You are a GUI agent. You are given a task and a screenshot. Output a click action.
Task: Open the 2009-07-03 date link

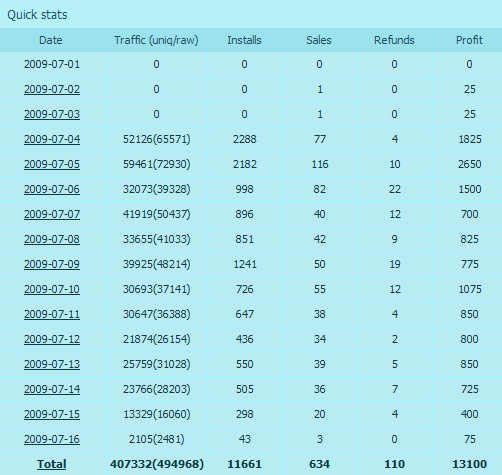[x=52, y=114]
